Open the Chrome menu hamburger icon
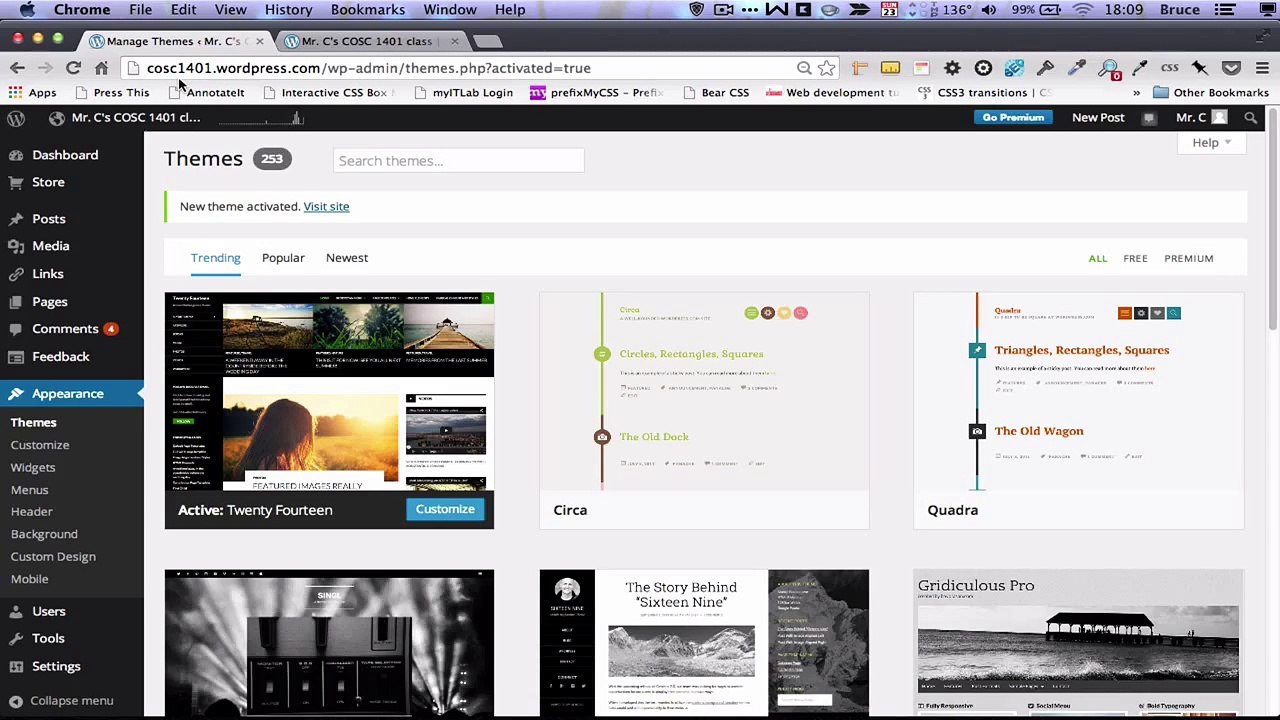 [1262, 68]
